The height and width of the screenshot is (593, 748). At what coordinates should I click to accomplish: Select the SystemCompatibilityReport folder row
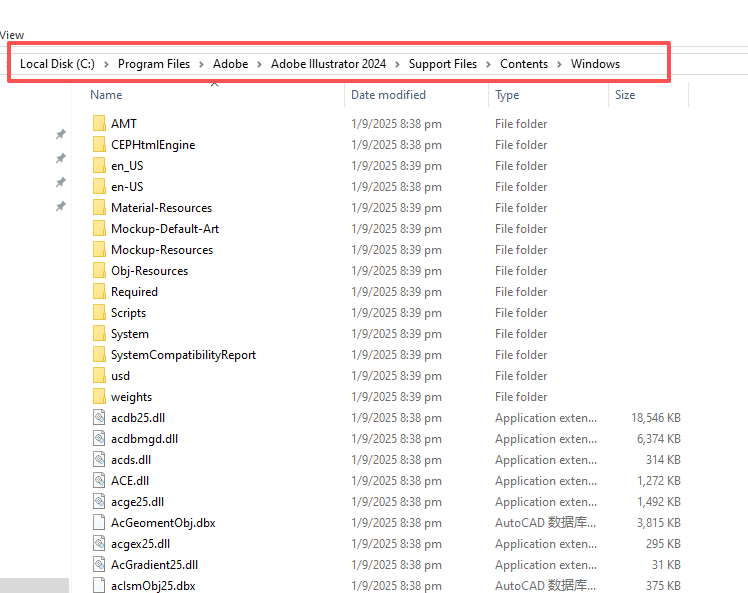[183, 355]
